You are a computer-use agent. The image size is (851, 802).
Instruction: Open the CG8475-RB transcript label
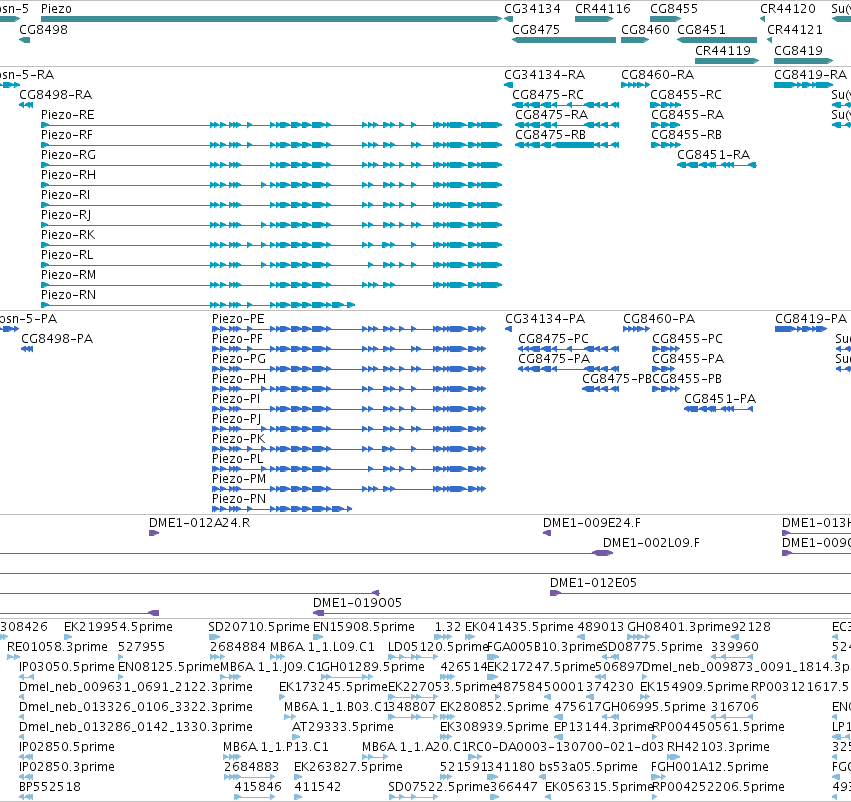click(x=550, y=135)
